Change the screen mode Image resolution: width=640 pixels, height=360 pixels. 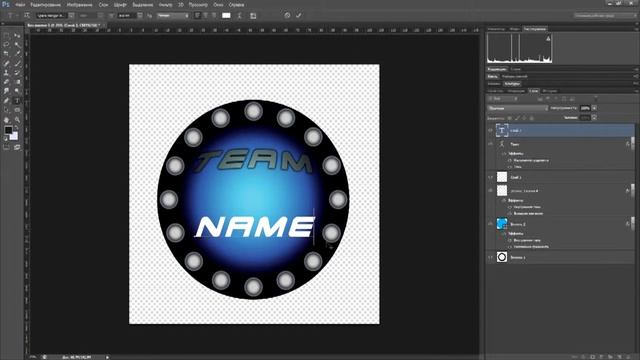[17, 147]
